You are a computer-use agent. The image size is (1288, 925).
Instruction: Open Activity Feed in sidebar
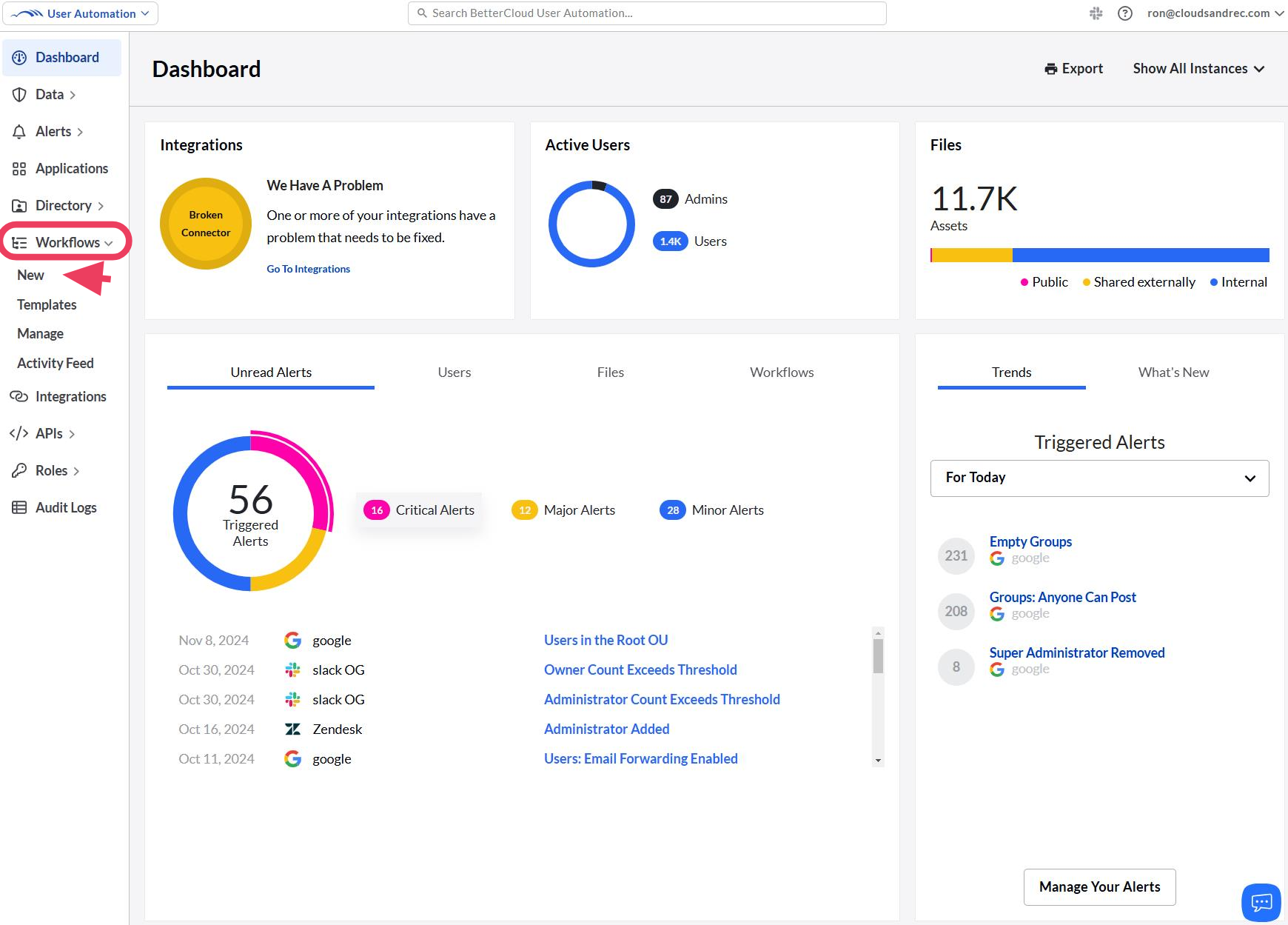coord(56,364)
